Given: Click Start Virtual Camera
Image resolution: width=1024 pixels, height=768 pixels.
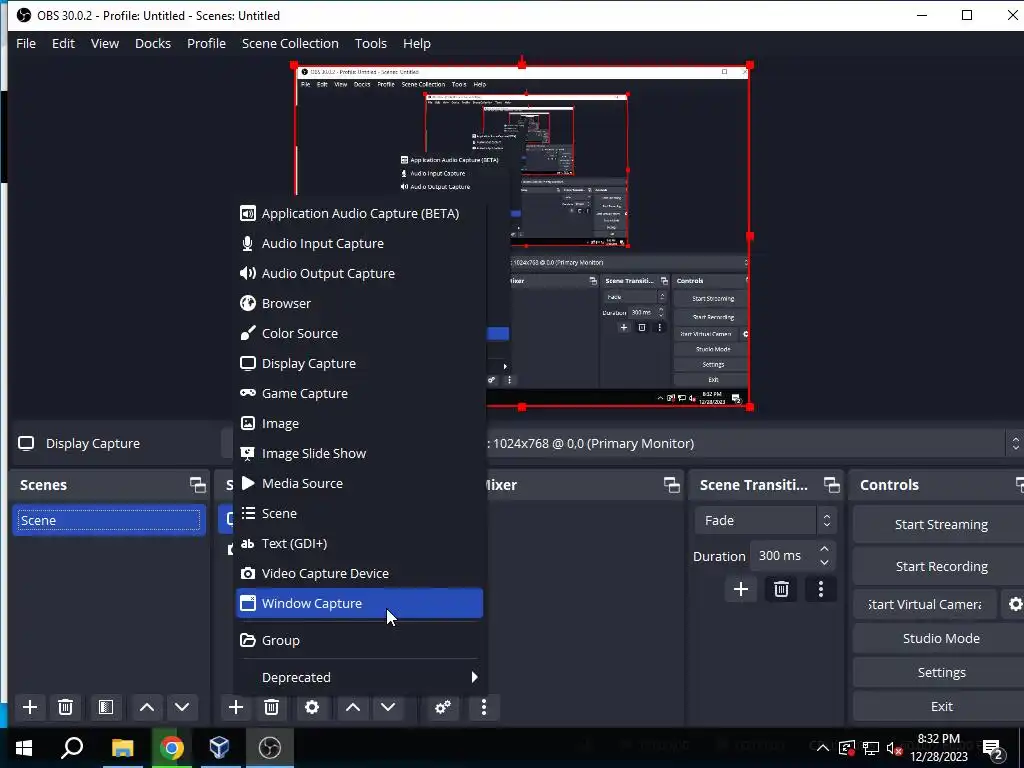Looking at the screenshot, I should (925, 604).
